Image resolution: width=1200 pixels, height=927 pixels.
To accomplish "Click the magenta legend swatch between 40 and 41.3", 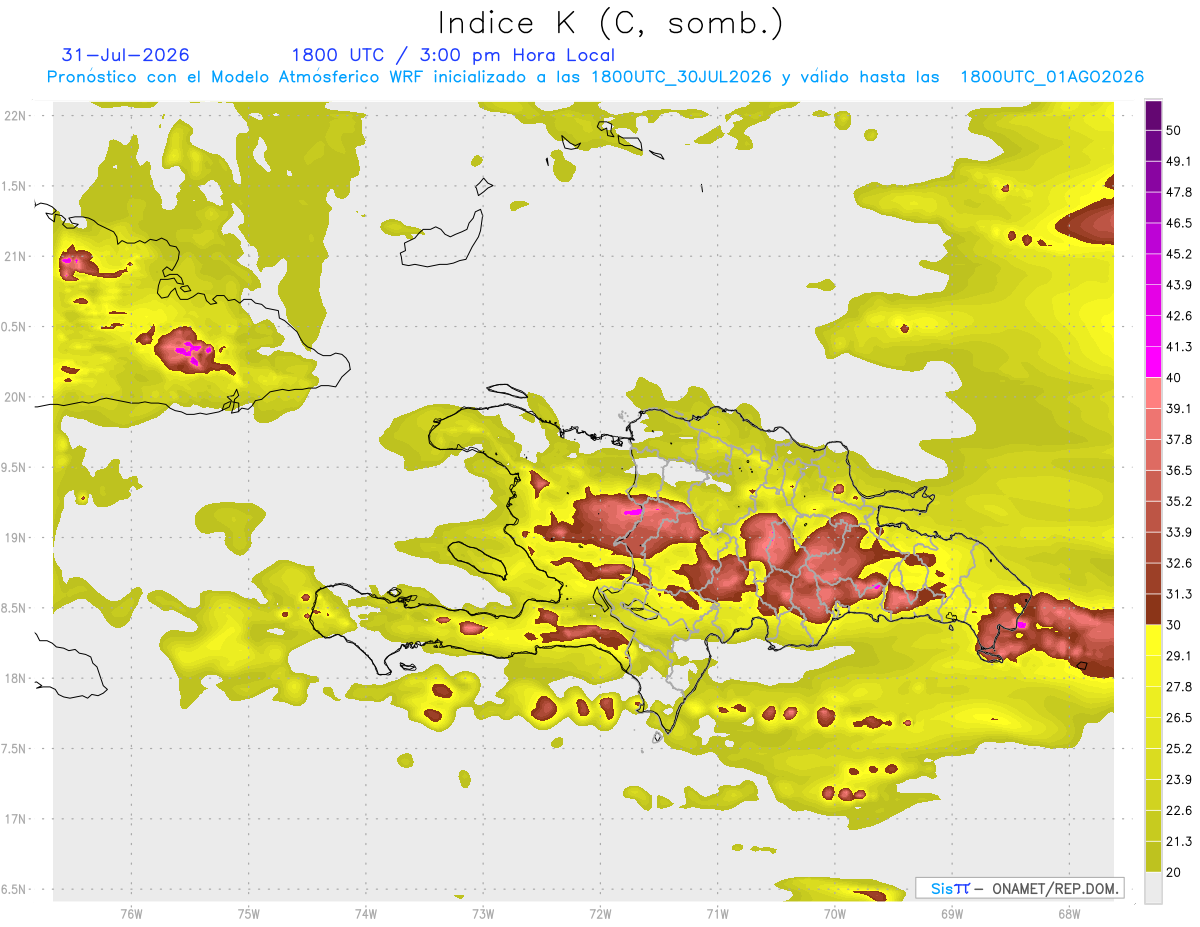I will coord(1153,362).
